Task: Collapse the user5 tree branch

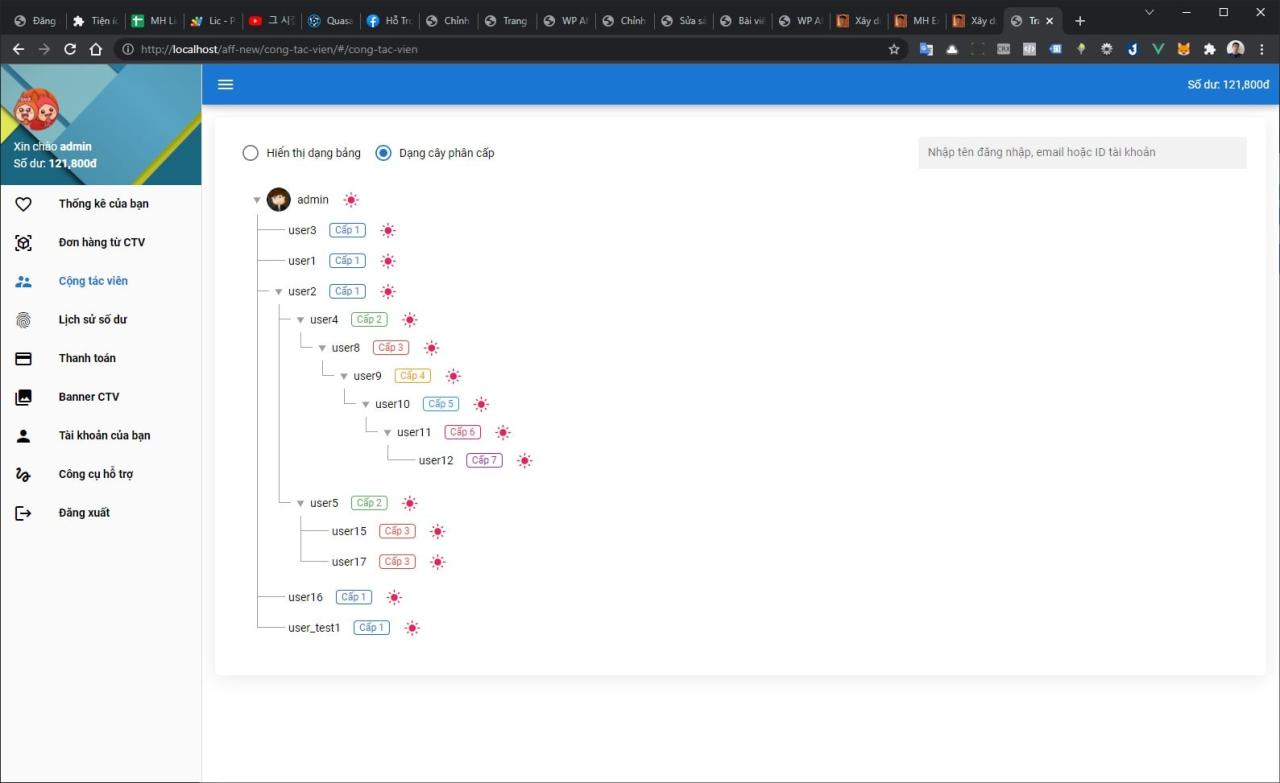Action: click(300, 503)
